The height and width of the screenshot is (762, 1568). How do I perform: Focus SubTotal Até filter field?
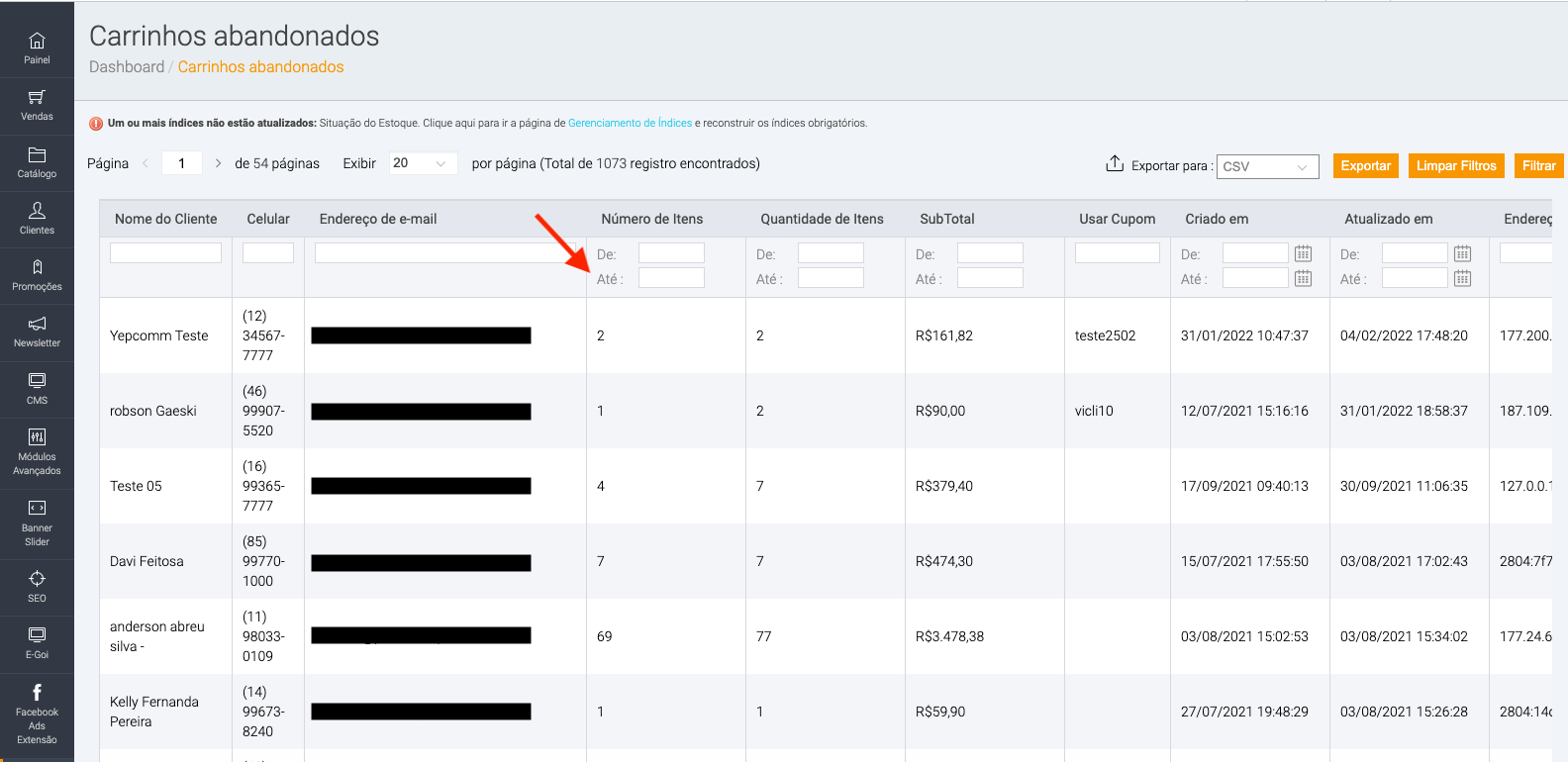click(x=990, y=278)
